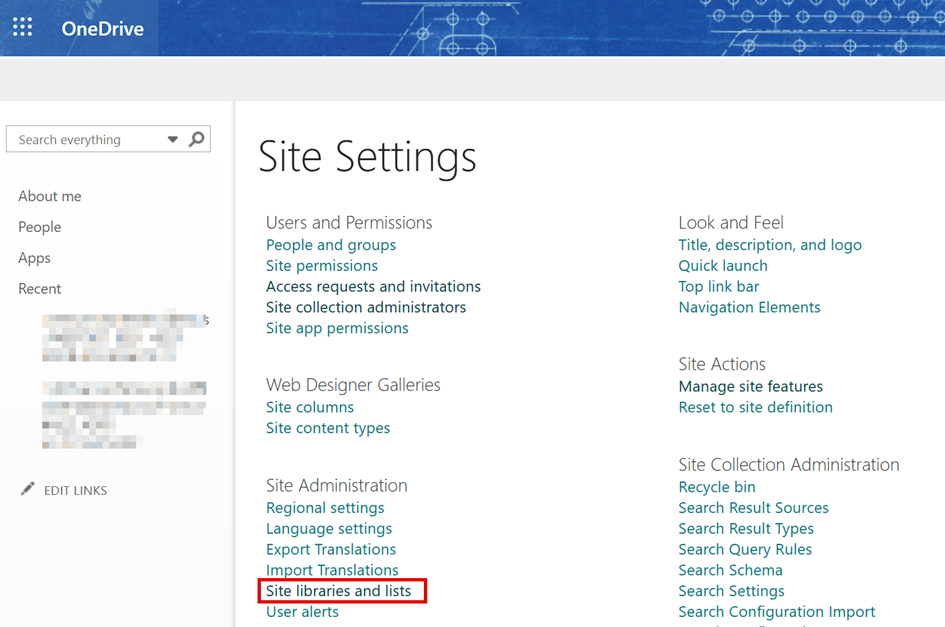Open the search scope dropdown arrow
This screenshot has width=945, height=627.
pyautogui.click(x=172, y=139)
